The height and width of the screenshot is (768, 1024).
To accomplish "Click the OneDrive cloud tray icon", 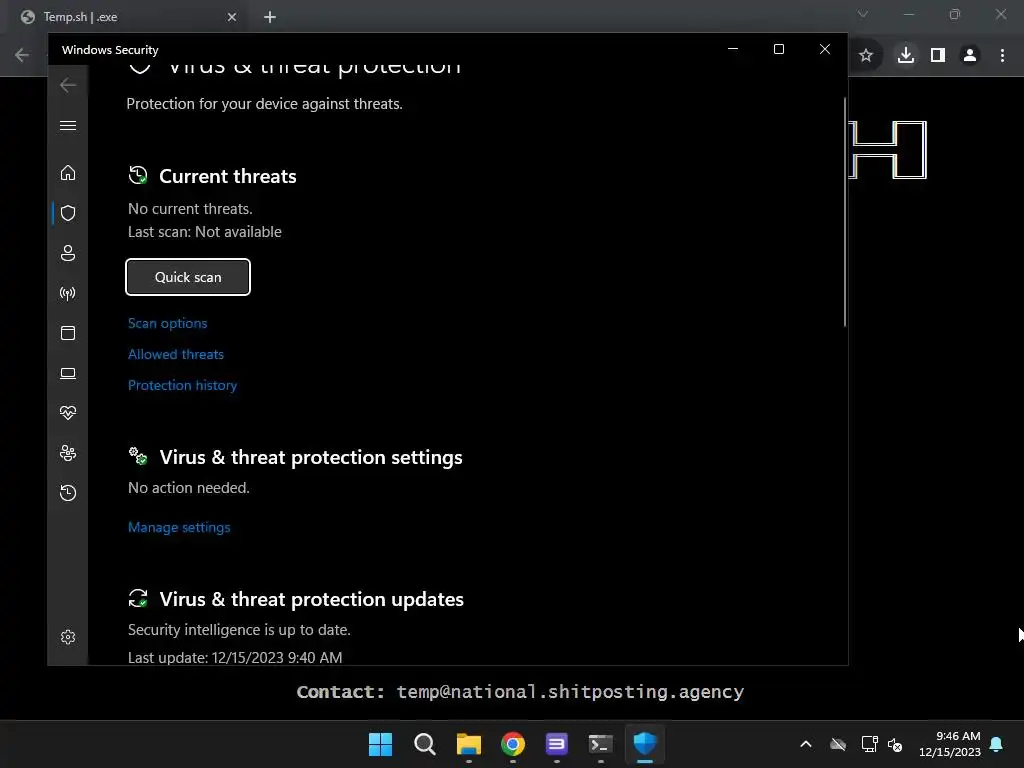I will (x=838, y=744).
